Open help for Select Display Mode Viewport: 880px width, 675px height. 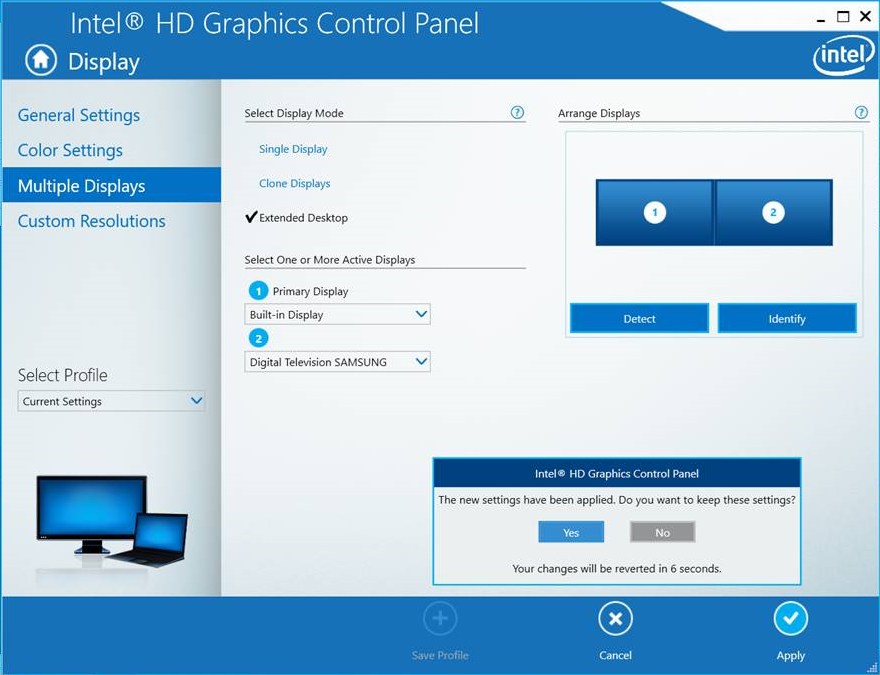click(517, 112)
